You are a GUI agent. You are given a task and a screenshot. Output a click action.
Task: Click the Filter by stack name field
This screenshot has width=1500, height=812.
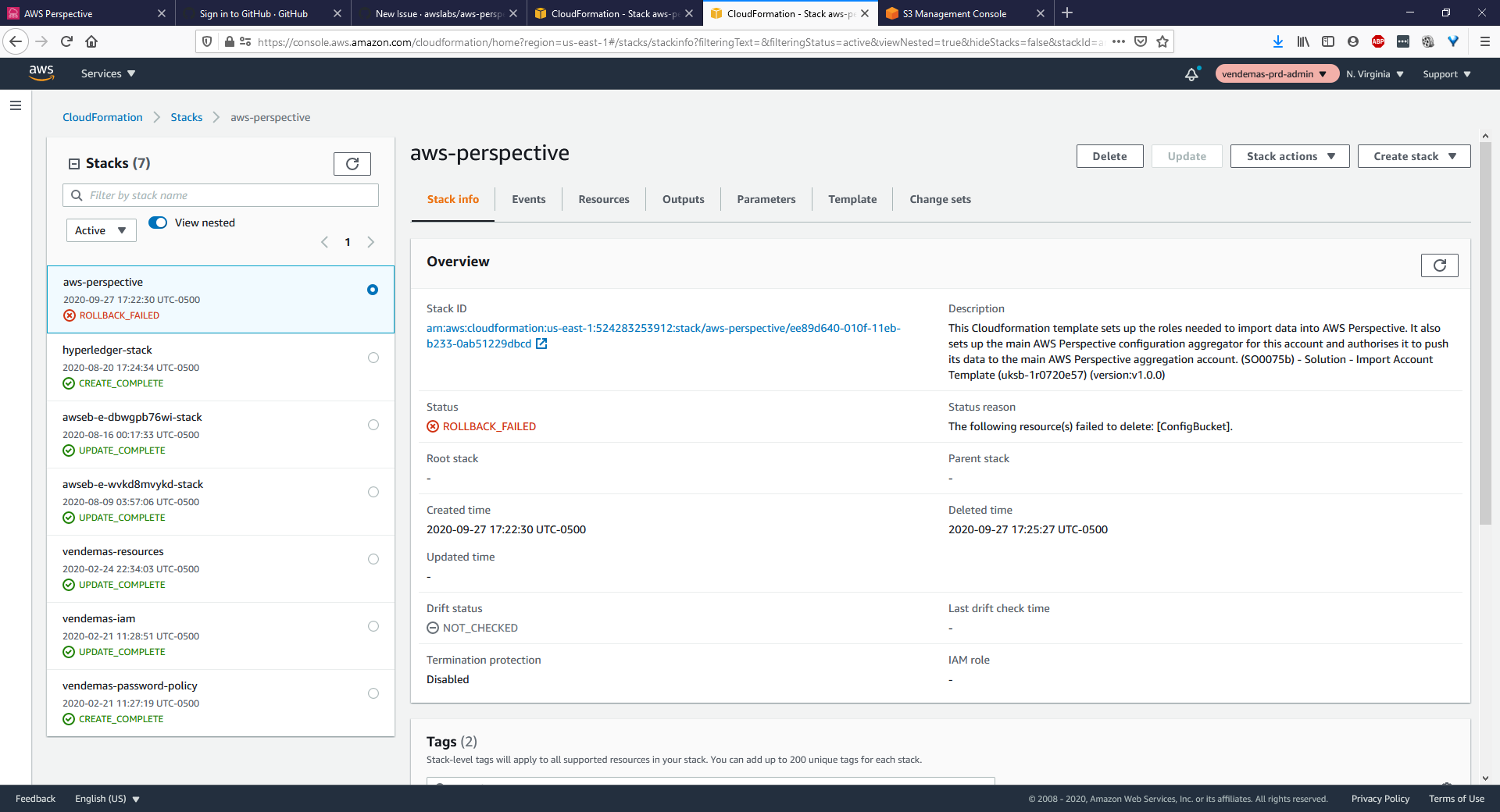pyautogui.click(x=220, y=194)
